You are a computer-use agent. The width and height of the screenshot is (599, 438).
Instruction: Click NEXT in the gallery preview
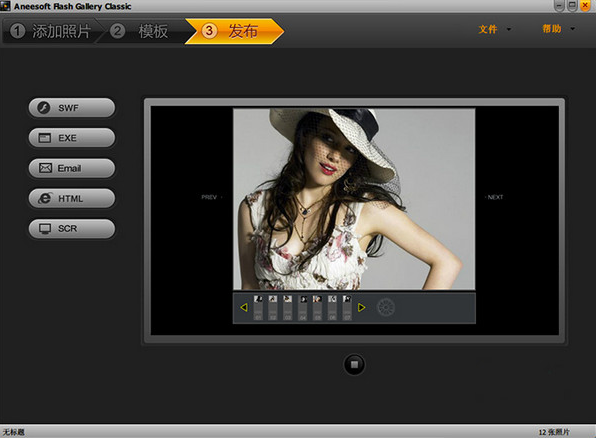[495, 197]
